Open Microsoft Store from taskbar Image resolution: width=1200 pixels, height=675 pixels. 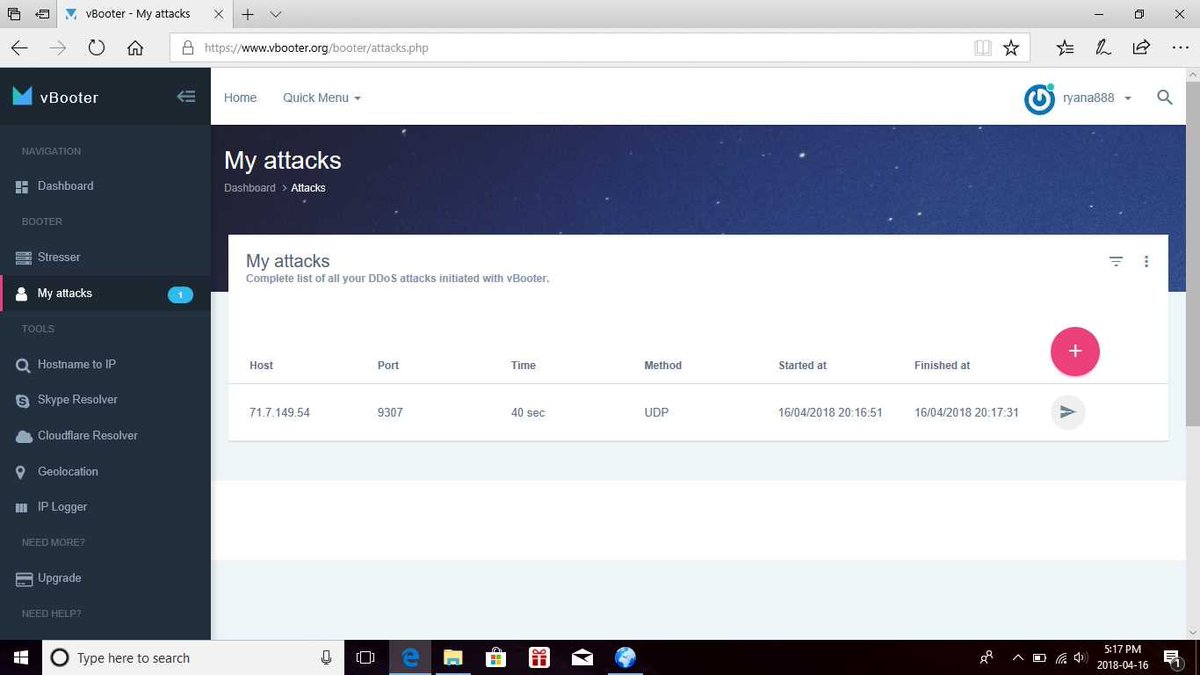(x=496, y=658)
